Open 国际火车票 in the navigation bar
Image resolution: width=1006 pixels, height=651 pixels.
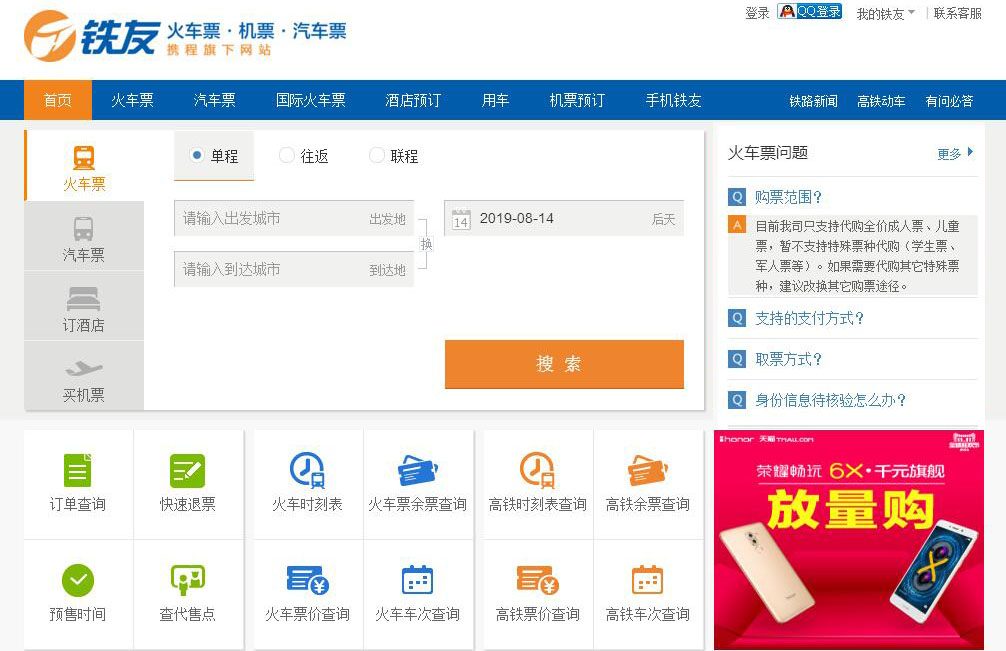tap(310, 101)
